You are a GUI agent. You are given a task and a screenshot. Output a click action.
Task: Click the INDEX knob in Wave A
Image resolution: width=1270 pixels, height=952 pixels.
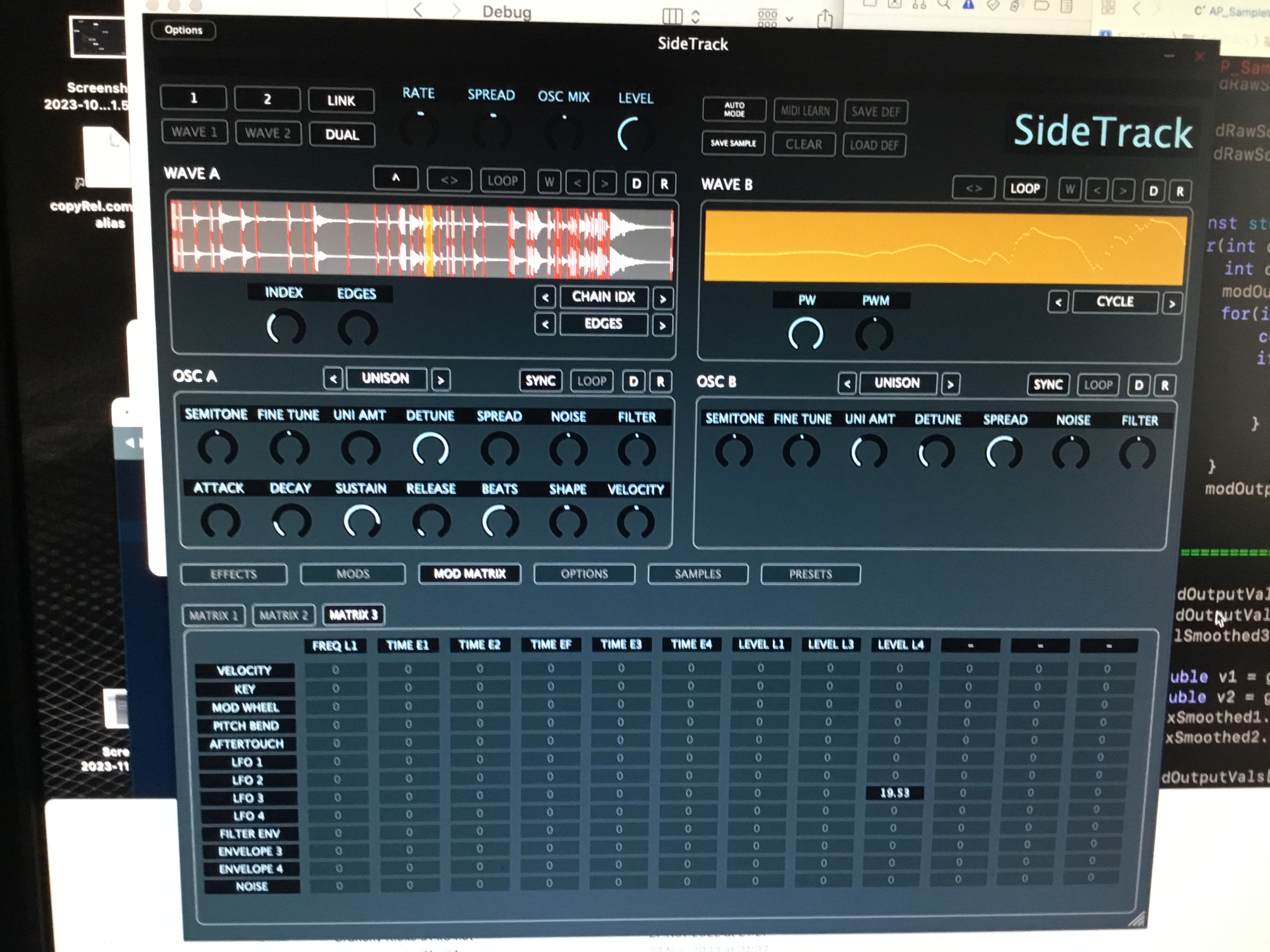point(285,328)
